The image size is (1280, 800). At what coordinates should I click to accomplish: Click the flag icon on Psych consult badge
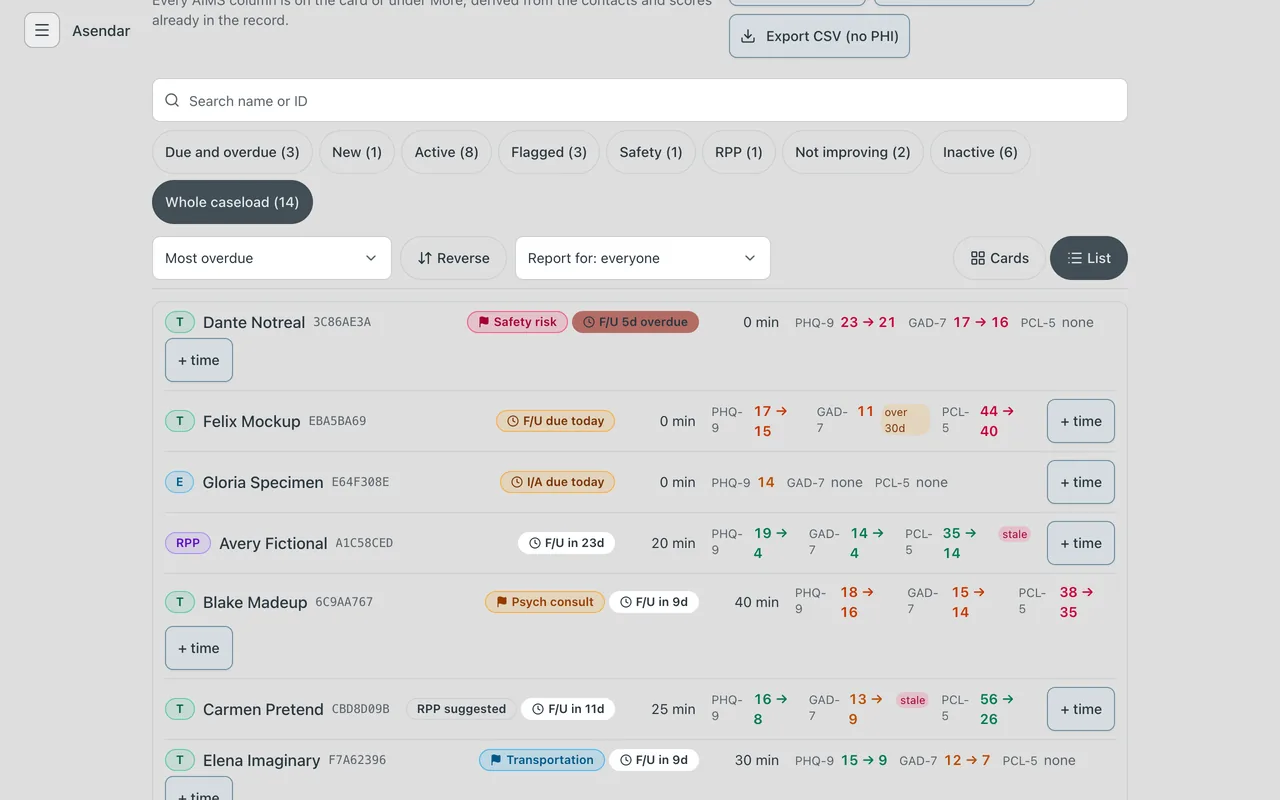[x=502, y=602]
